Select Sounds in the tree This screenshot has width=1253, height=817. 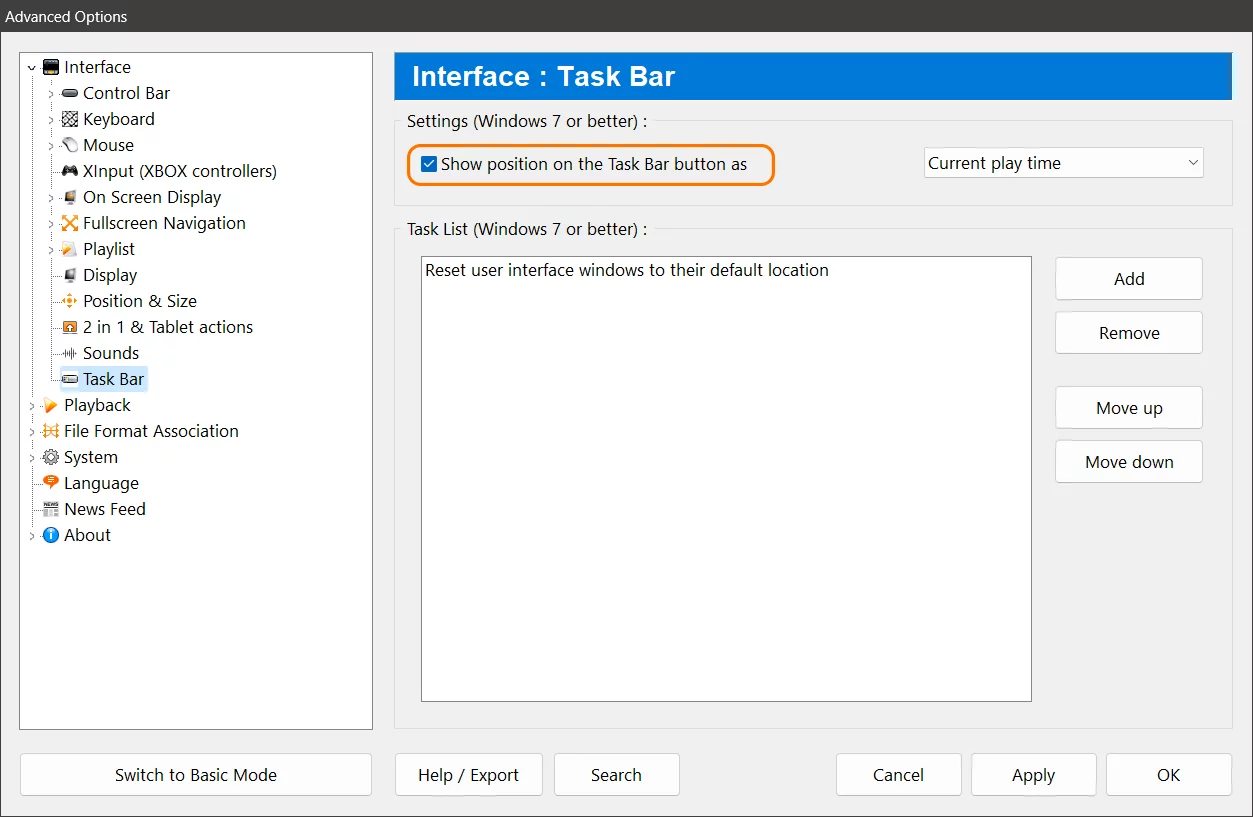[x=111, y=353]
